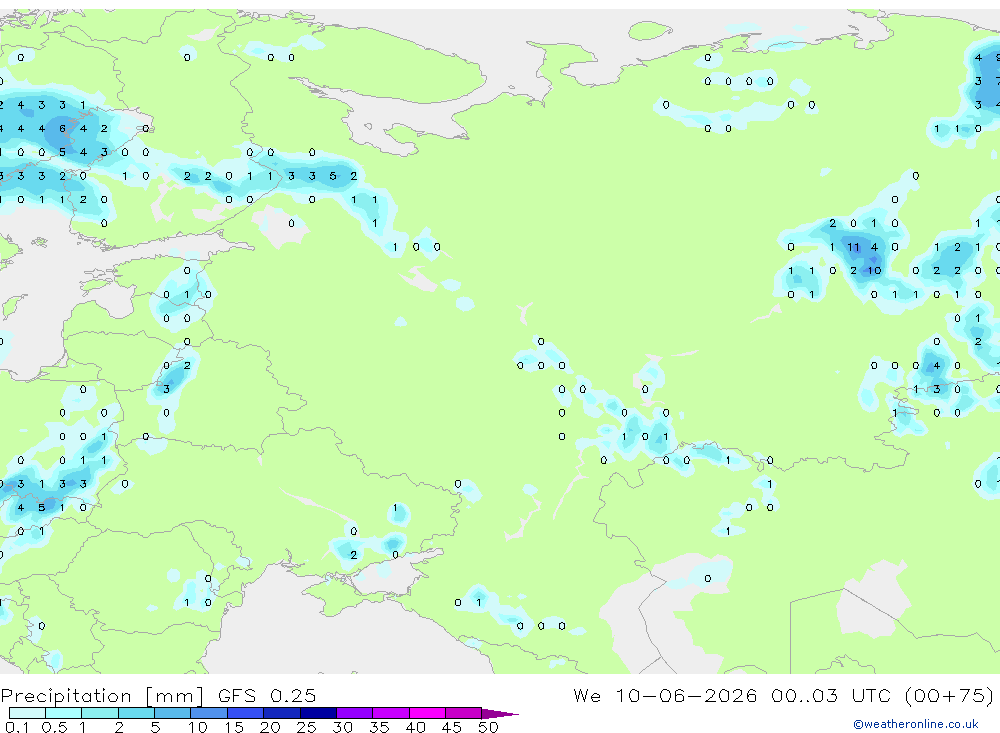
Task: Click the '0.5' legend scale label
Action: point(54,727)
